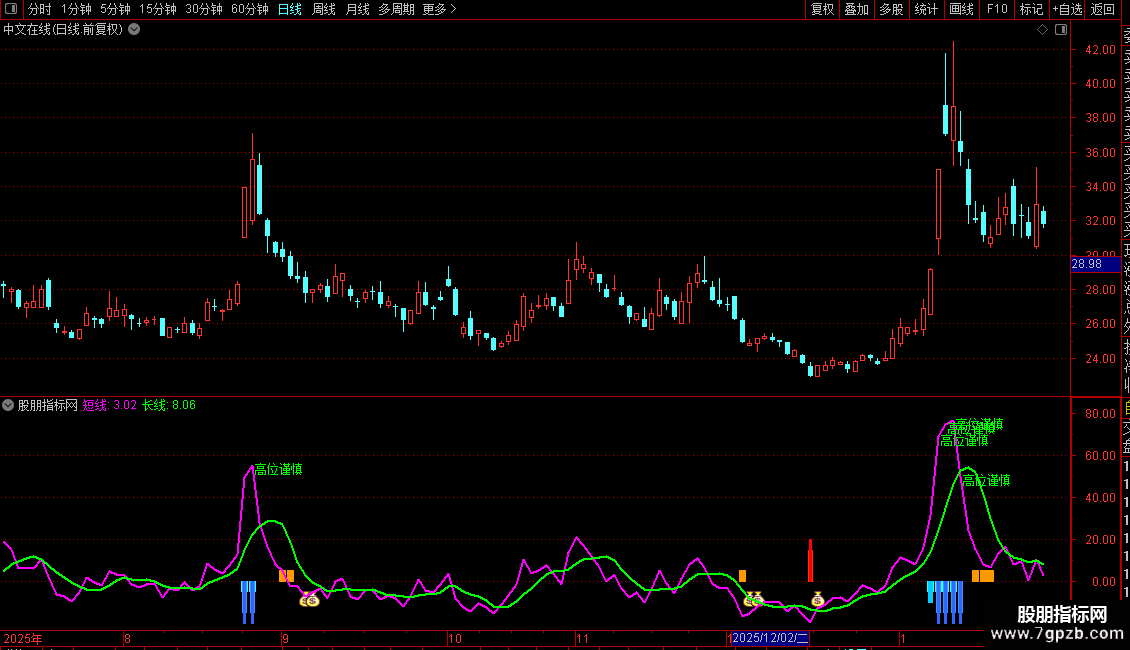
Task: Expand the 更多 period options
Action: [x=439, y=9]
